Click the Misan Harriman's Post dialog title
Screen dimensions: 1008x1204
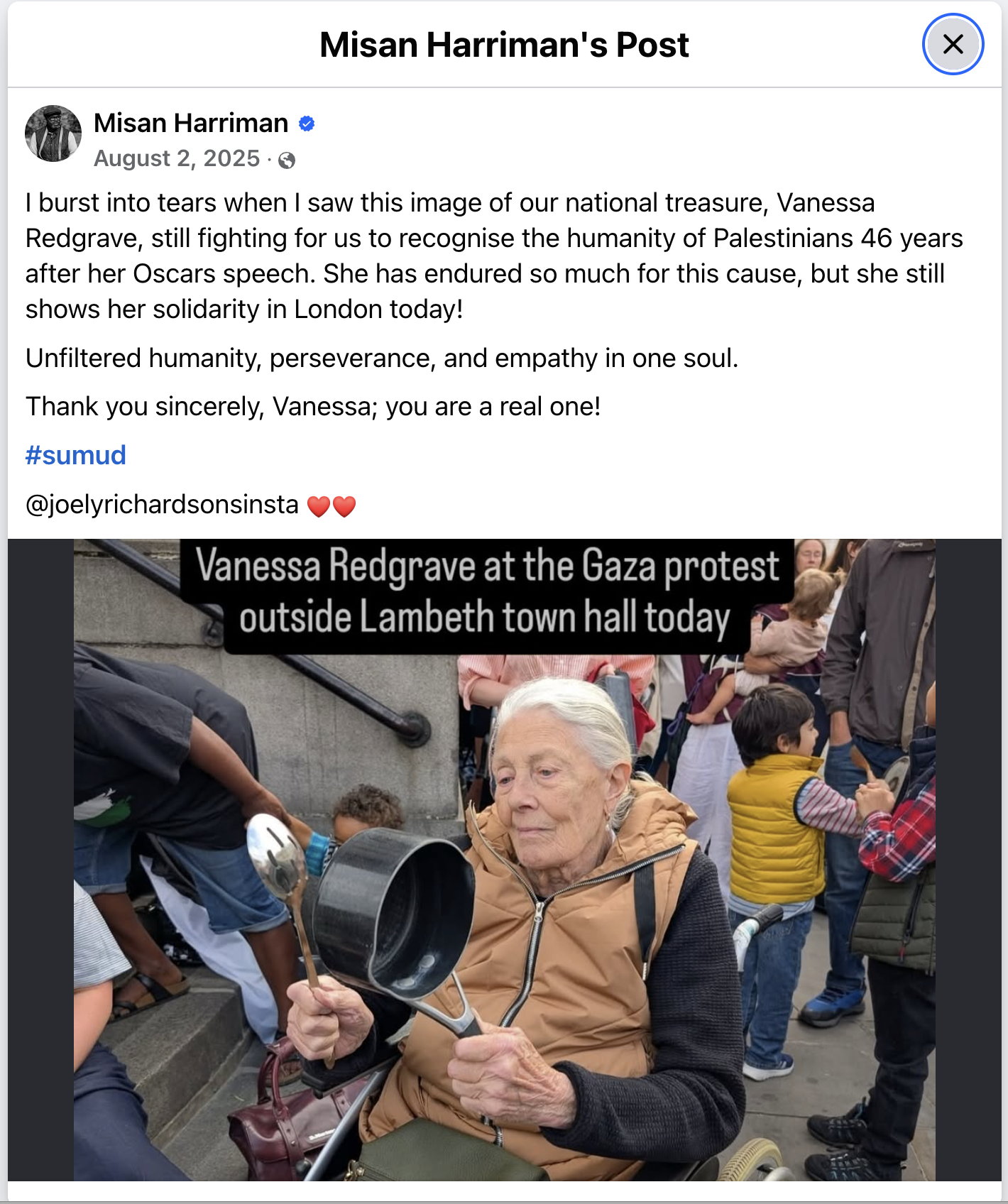point(504,45)
